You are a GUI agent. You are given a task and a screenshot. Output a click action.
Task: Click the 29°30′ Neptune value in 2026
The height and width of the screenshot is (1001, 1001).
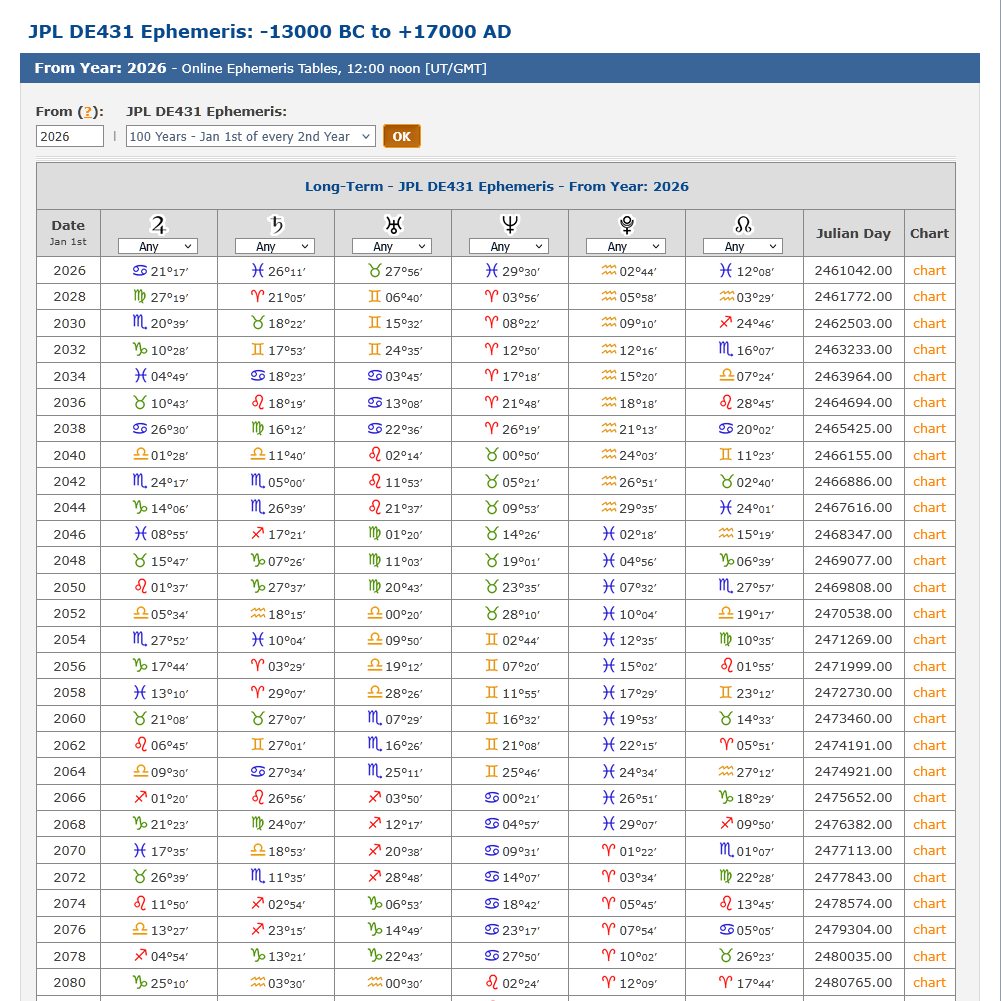point(521,271)
